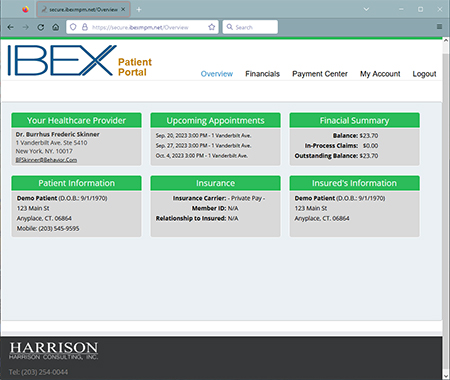Image resolution: width=450 pixels, height=380 pixels.
Task: Open the Financials menu item
Action: click(262, 74)
